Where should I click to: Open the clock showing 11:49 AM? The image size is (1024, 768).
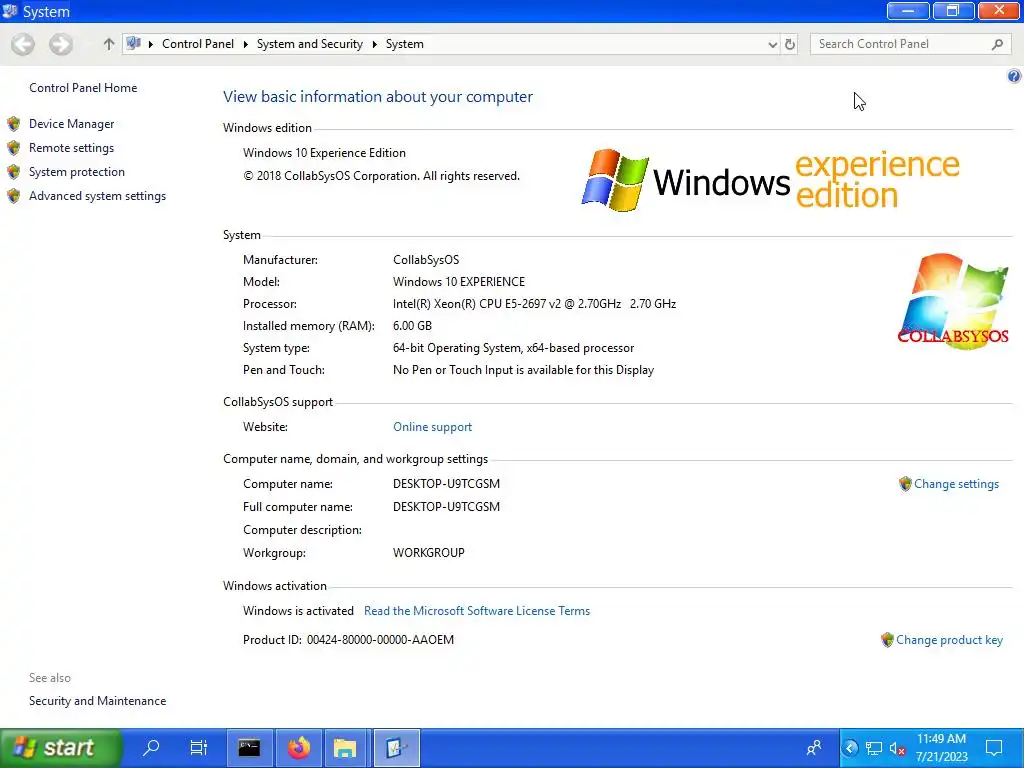tap(941, 748)
